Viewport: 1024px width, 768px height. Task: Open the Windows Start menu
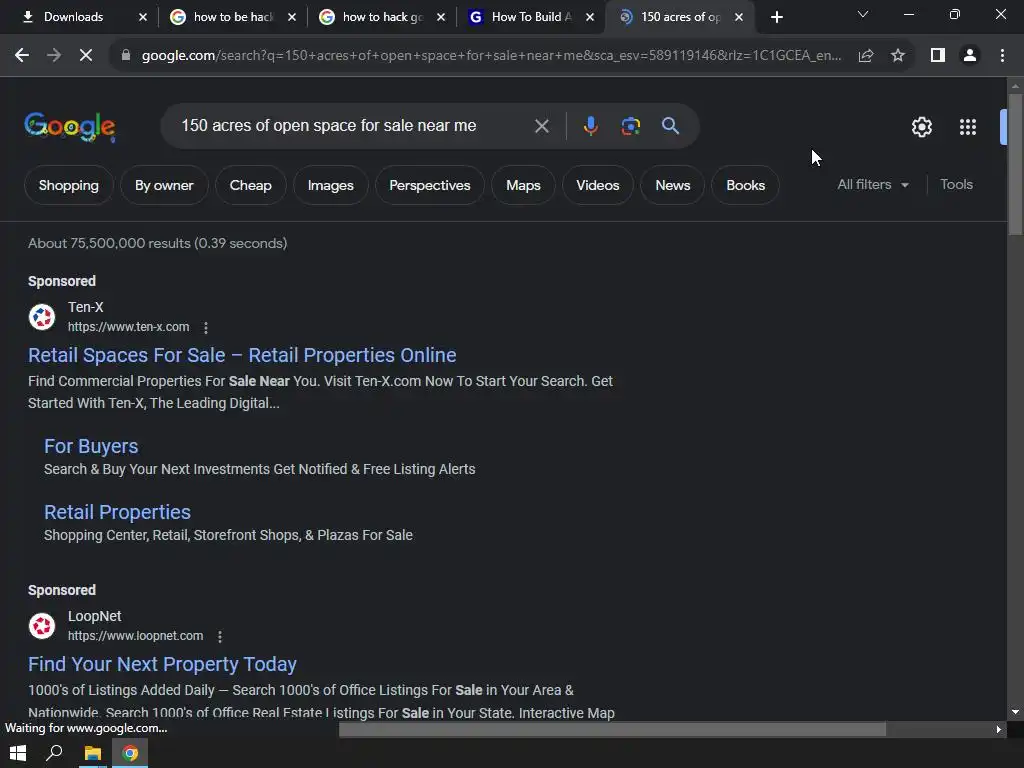18,753
